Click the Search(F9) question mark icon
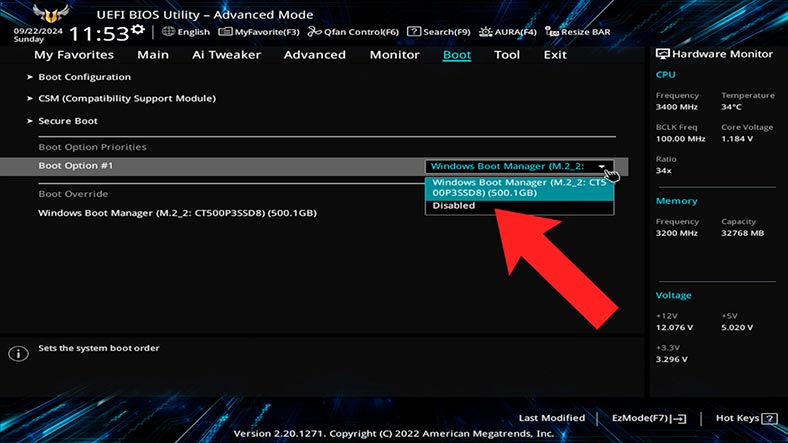This screenshot has width=788, height=443. (414, 32)
